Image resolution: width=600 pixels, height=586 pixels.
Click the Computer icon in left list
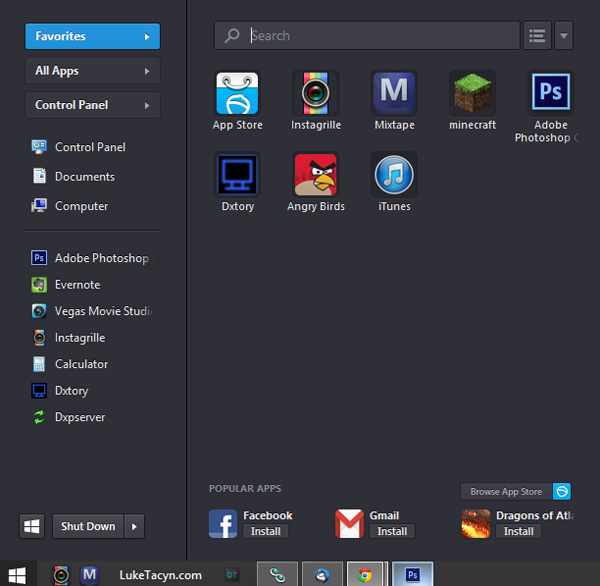pyautogui.click(x=39, y=206)
